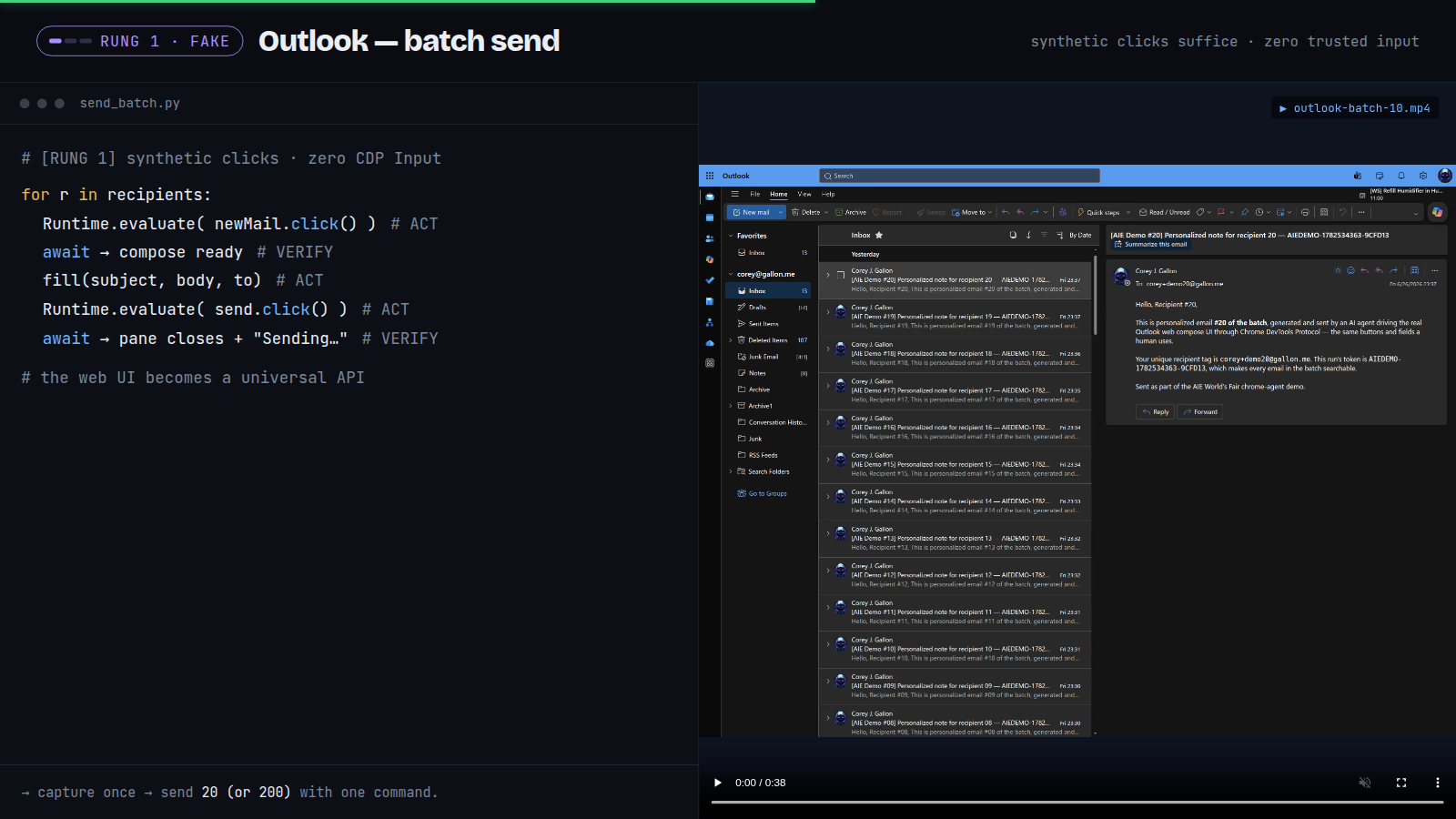Open the video player's three-dot options menu

tap(1438, 783)
